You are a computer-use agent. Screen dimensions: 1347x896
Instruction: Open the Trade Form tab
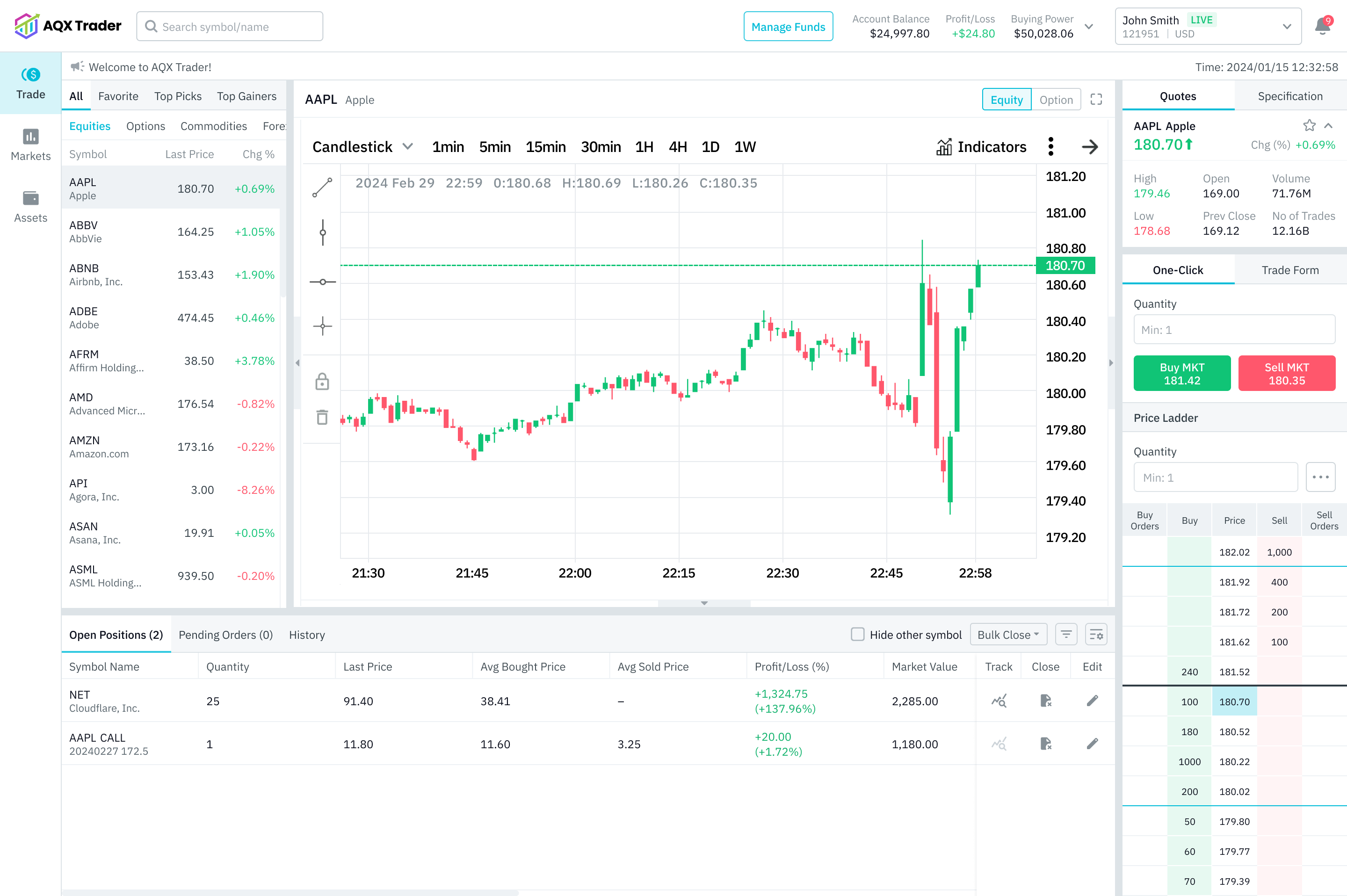pyautogui.click(x=1290, y=270)
